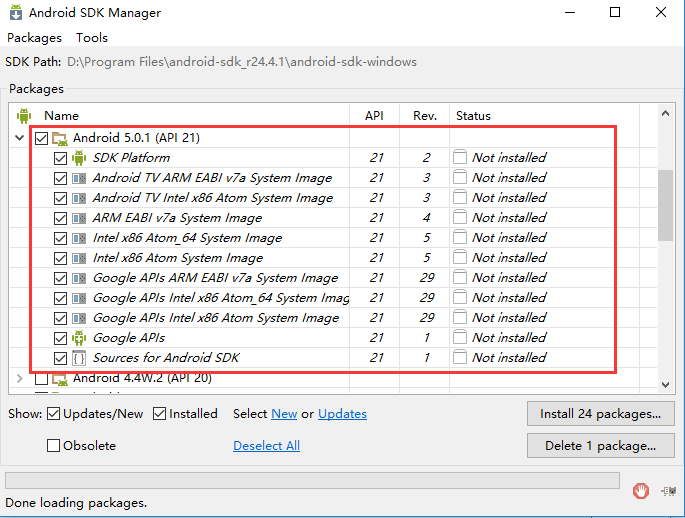Open the Tools menu
The height and width of the screenshot is (518, 685).
(92, 38)
